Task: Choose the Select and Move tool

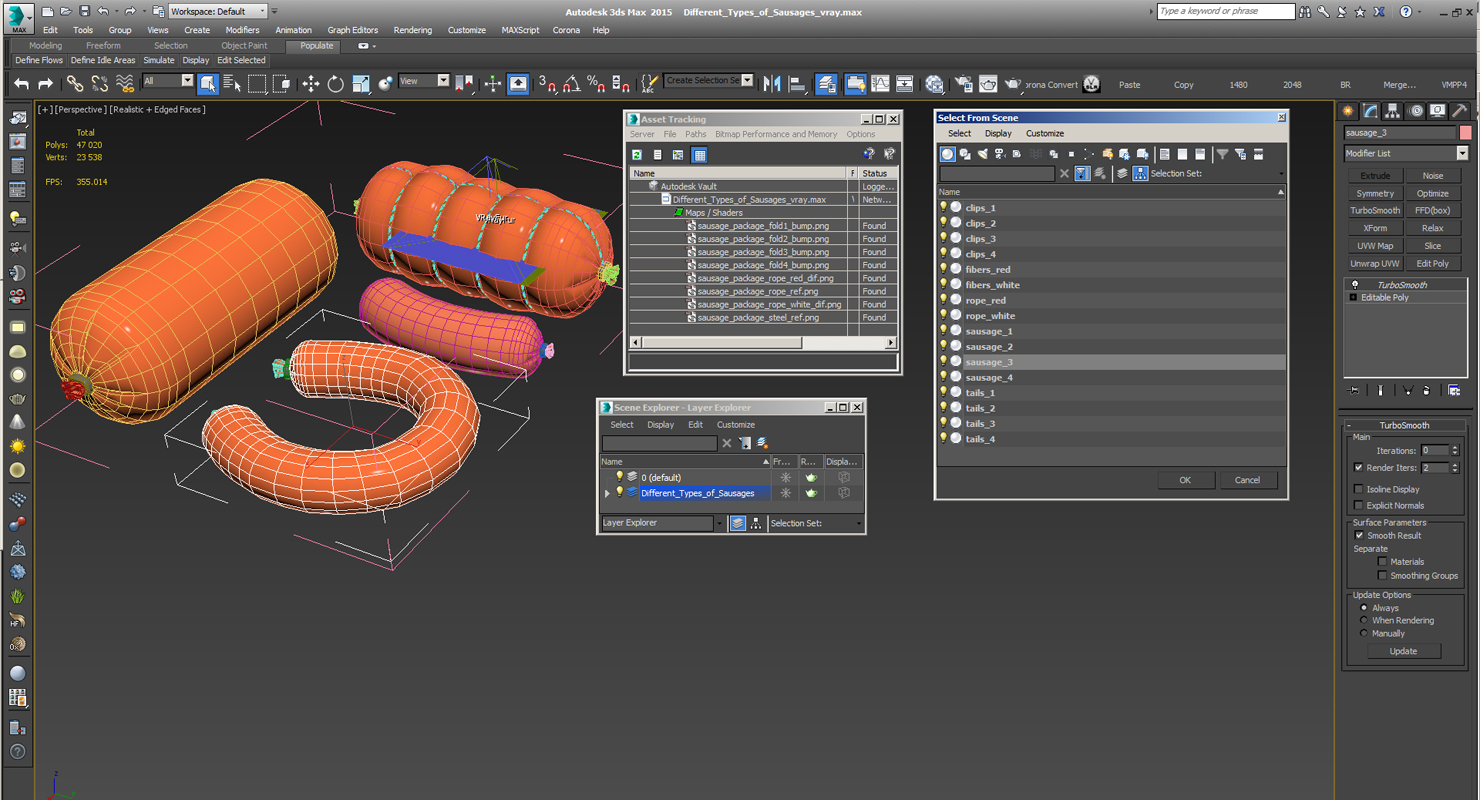Action: [311, 84]
